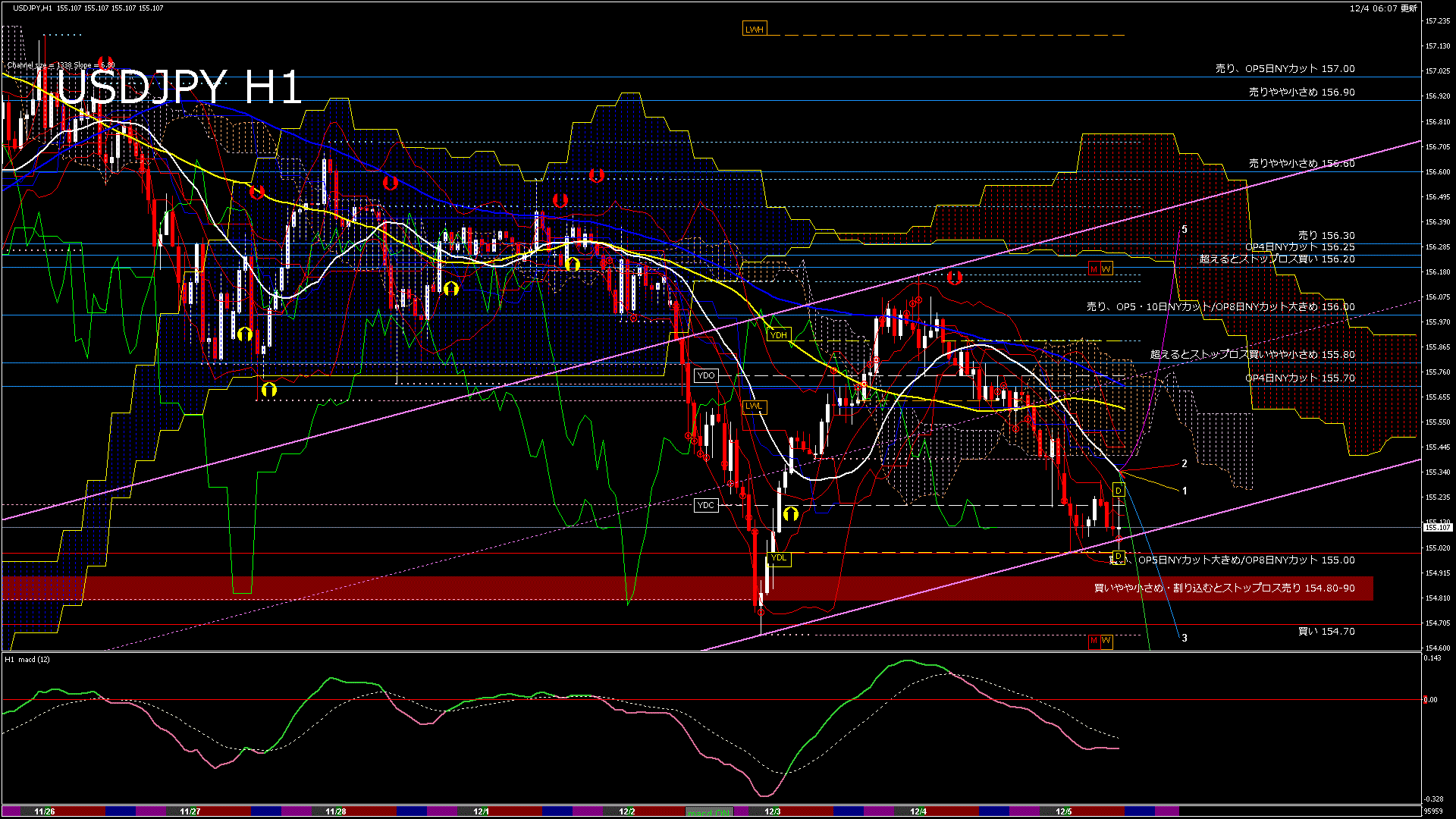Image resolution: width=1456 pixels, height=819 pixels.
Task: Click red down-arrow marker right of LWH
Action: [x=954, y=278]
